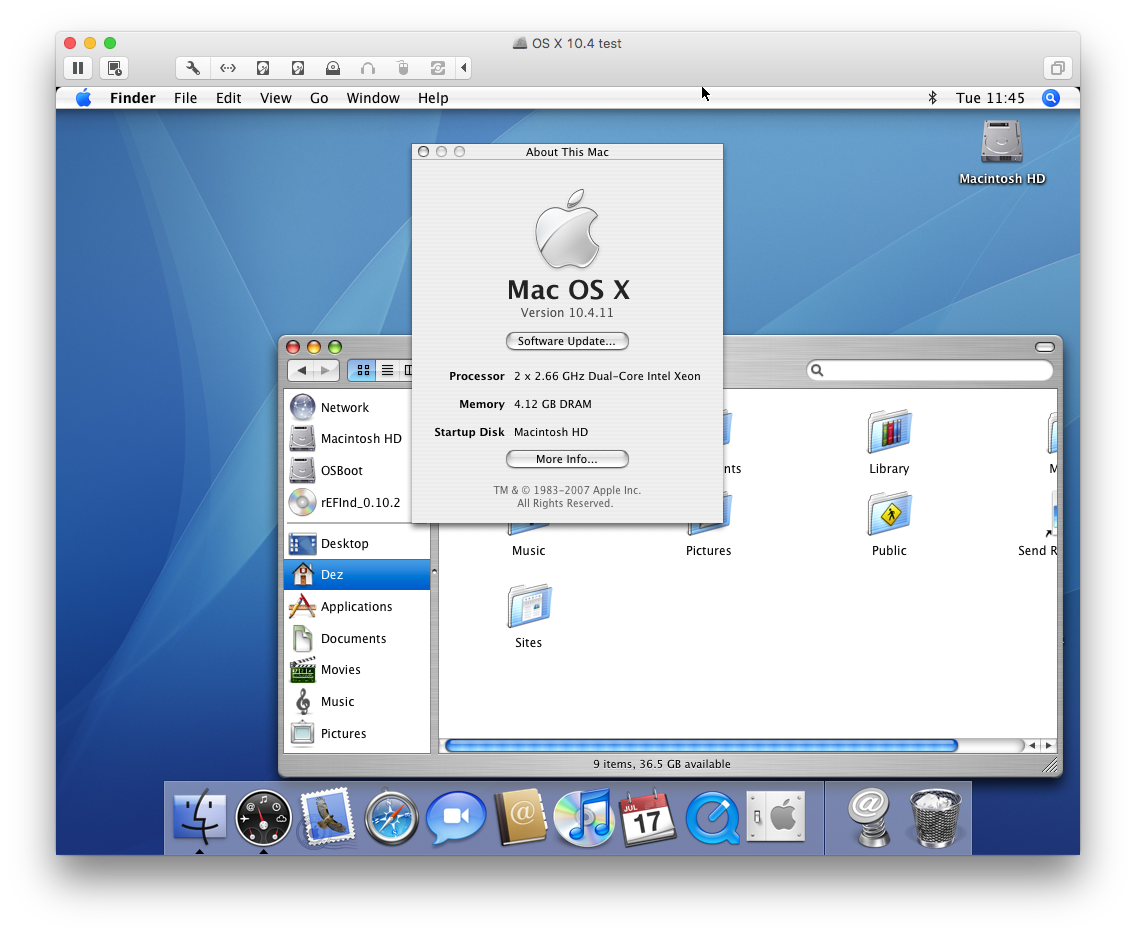Open the View menu
The image size is (1136, 935).
click(275, 98)
